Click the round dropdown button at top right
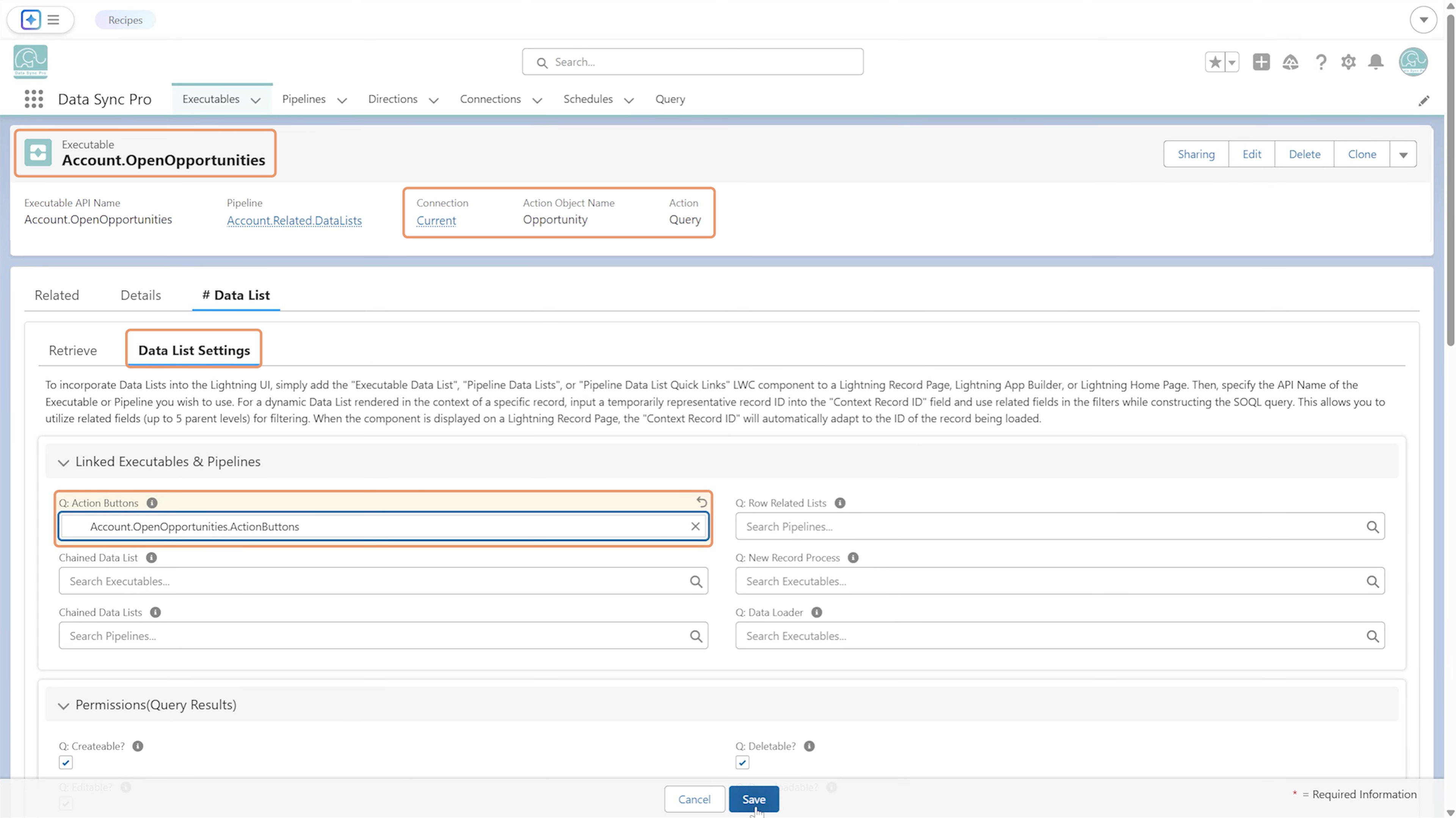Image resolution: width=1456 pixels, height=818 pixels. coord(1423,20)
